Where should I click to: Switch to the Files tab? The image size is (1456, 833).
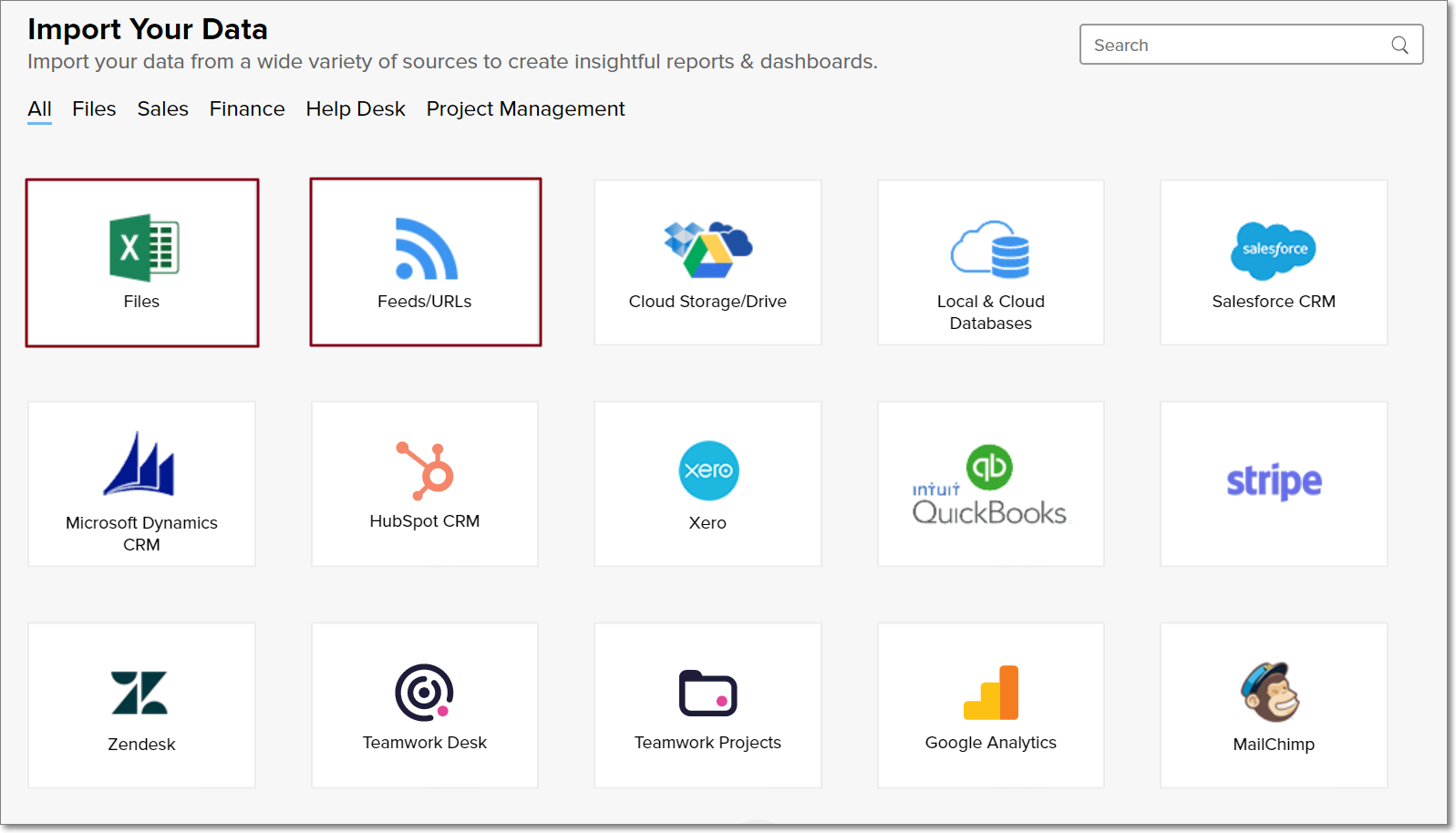(94, 109)
